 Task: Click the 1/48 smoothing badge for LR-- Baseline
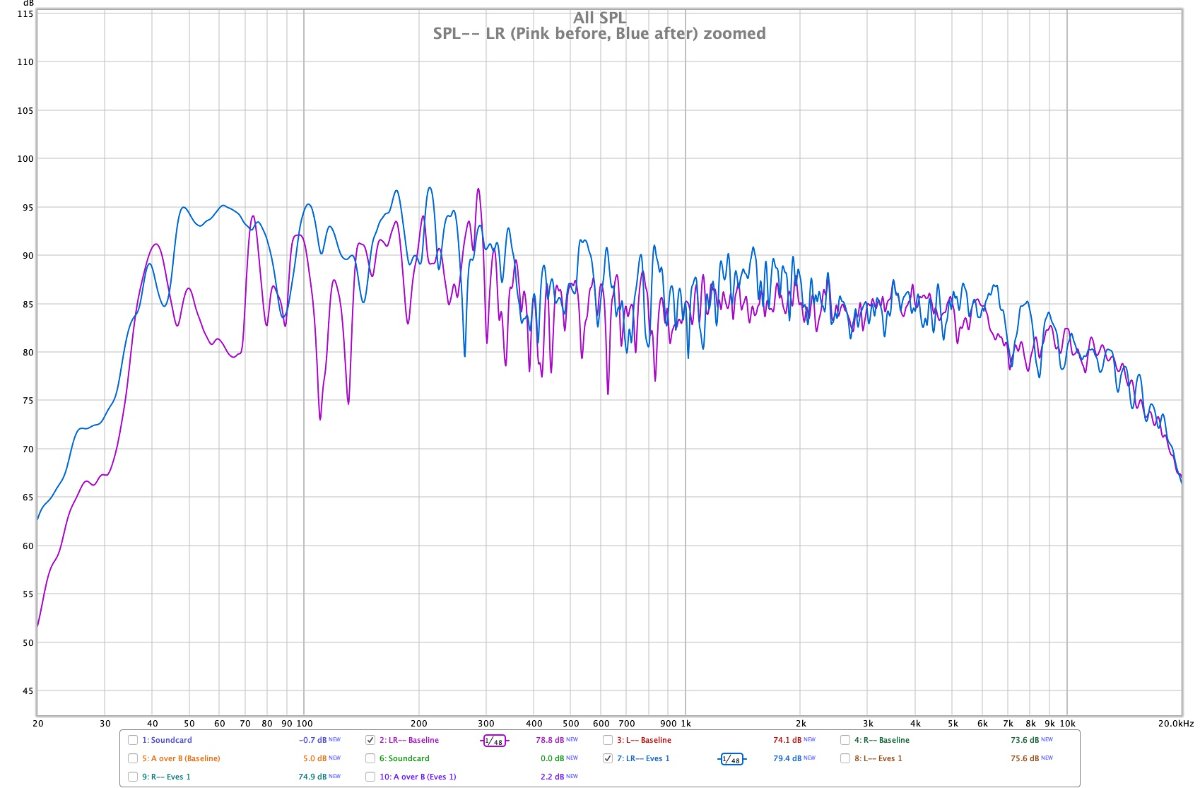[495, 741]
